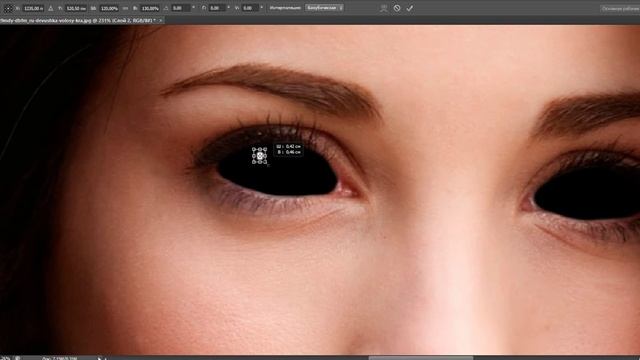Toggle the maintain aspect ratio link icon
This screenshot has height=360, width=640.
pos(125,8)
